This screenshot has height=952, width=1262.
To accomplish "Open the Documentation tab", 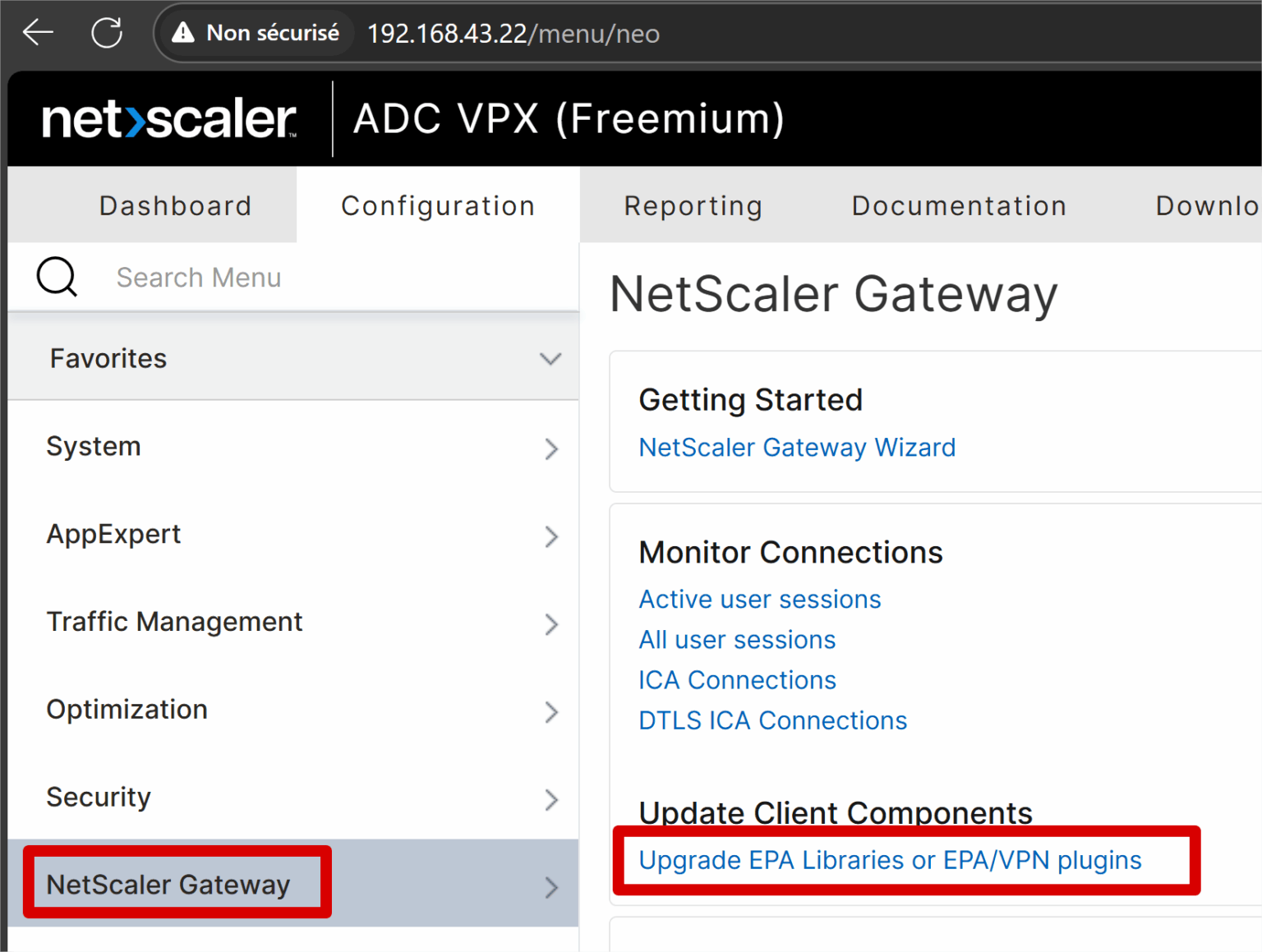I will click(x=959, y=205).
